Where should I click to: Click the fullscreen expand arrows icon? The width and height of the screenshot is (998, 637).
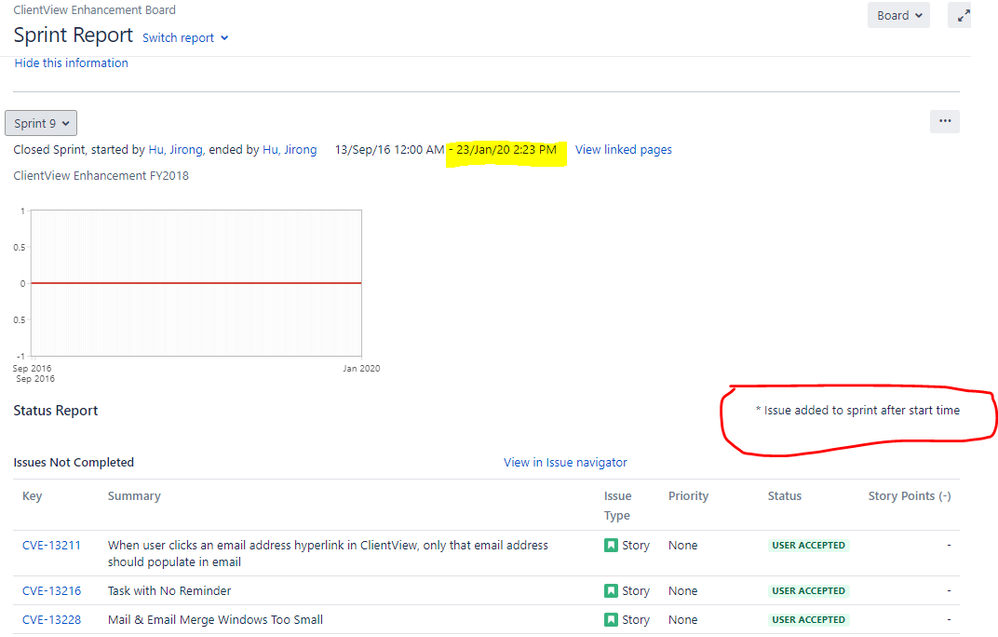pyautogui.click(x=963, y=15)
